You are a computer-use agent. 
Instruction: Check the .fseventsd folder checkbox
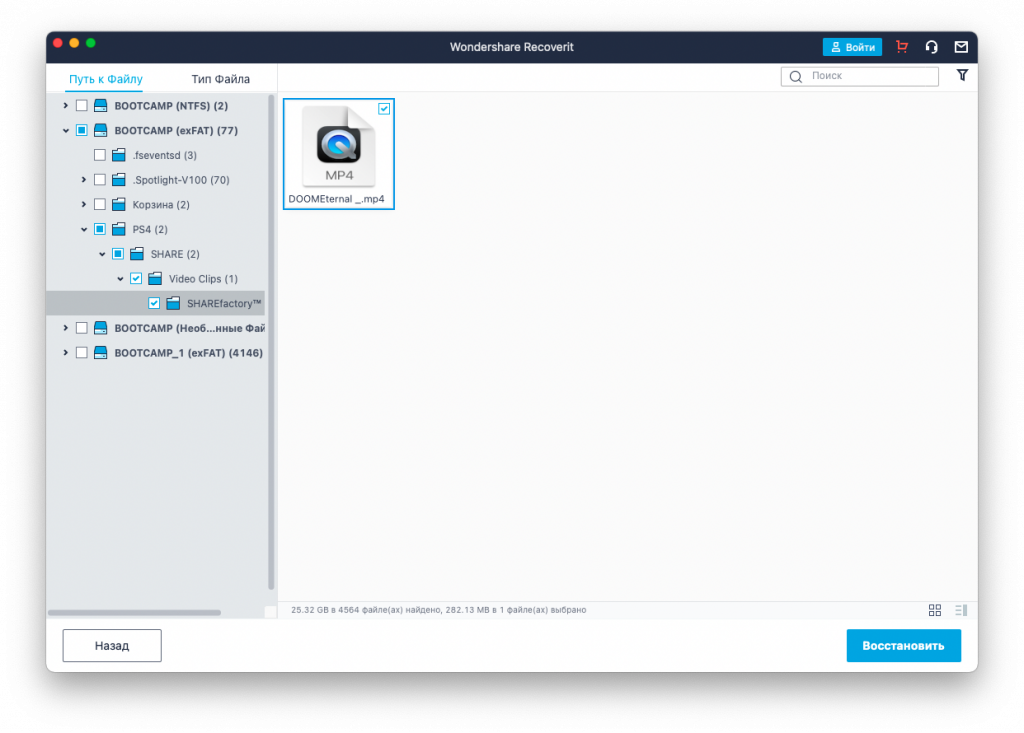pos(100,155)
